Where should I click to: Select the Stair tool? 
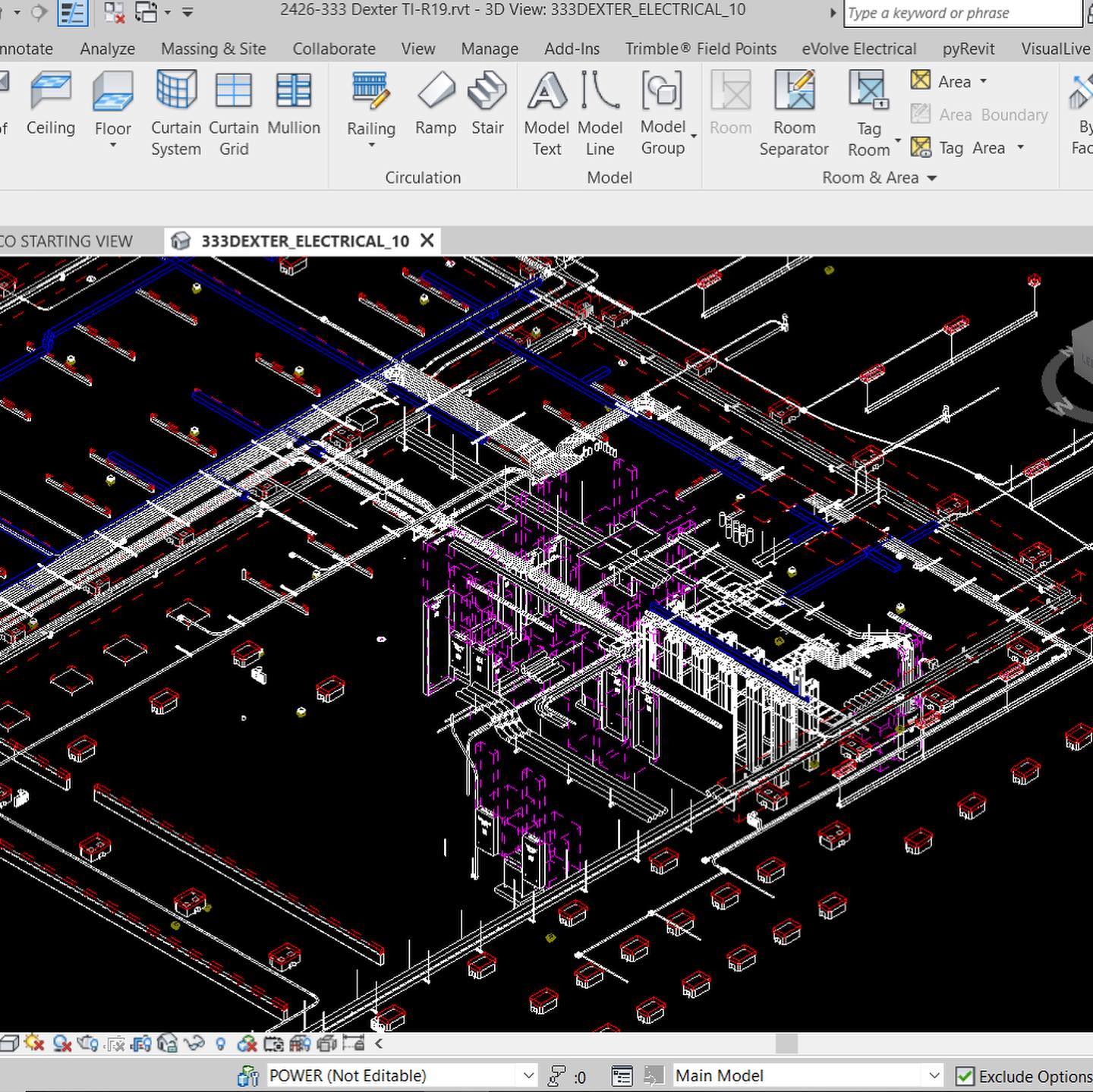coord(487,104)
